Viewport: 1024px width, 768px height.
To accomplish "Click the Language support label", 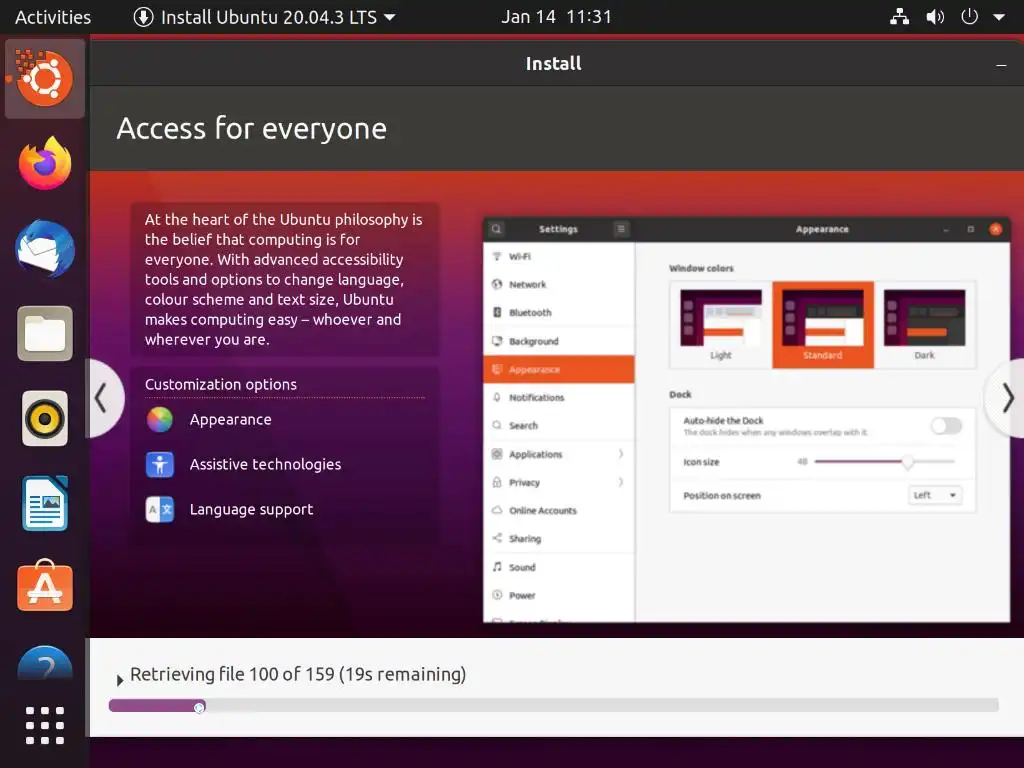I will 251,509.
